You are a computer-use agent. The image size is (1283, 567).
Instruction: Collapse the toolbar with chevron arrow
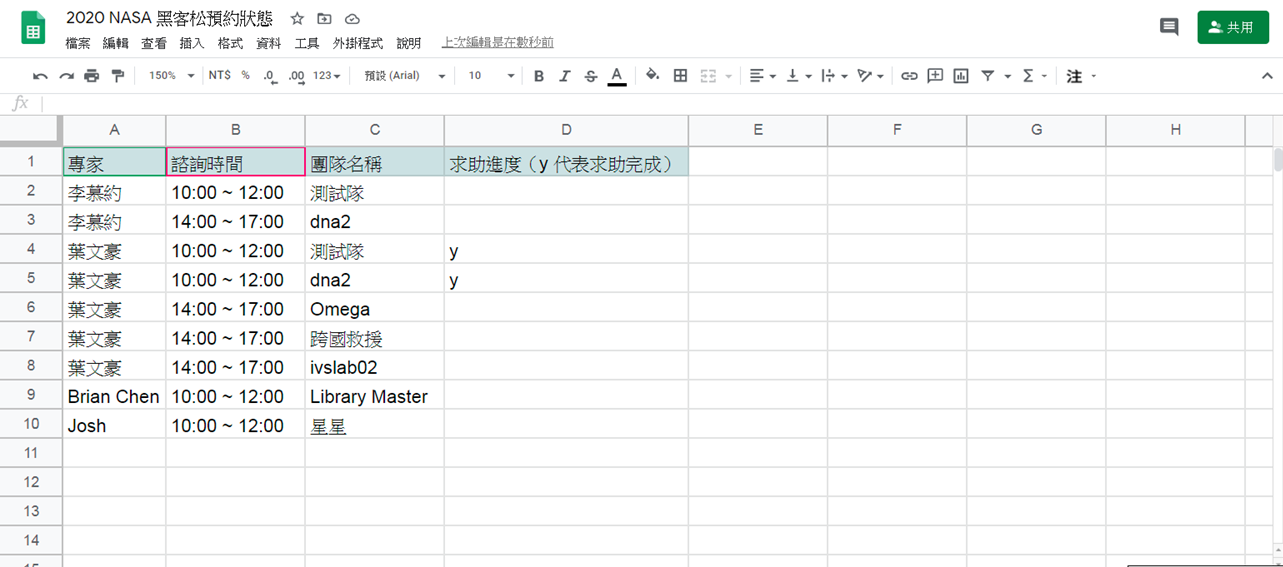pos(1266,76)
